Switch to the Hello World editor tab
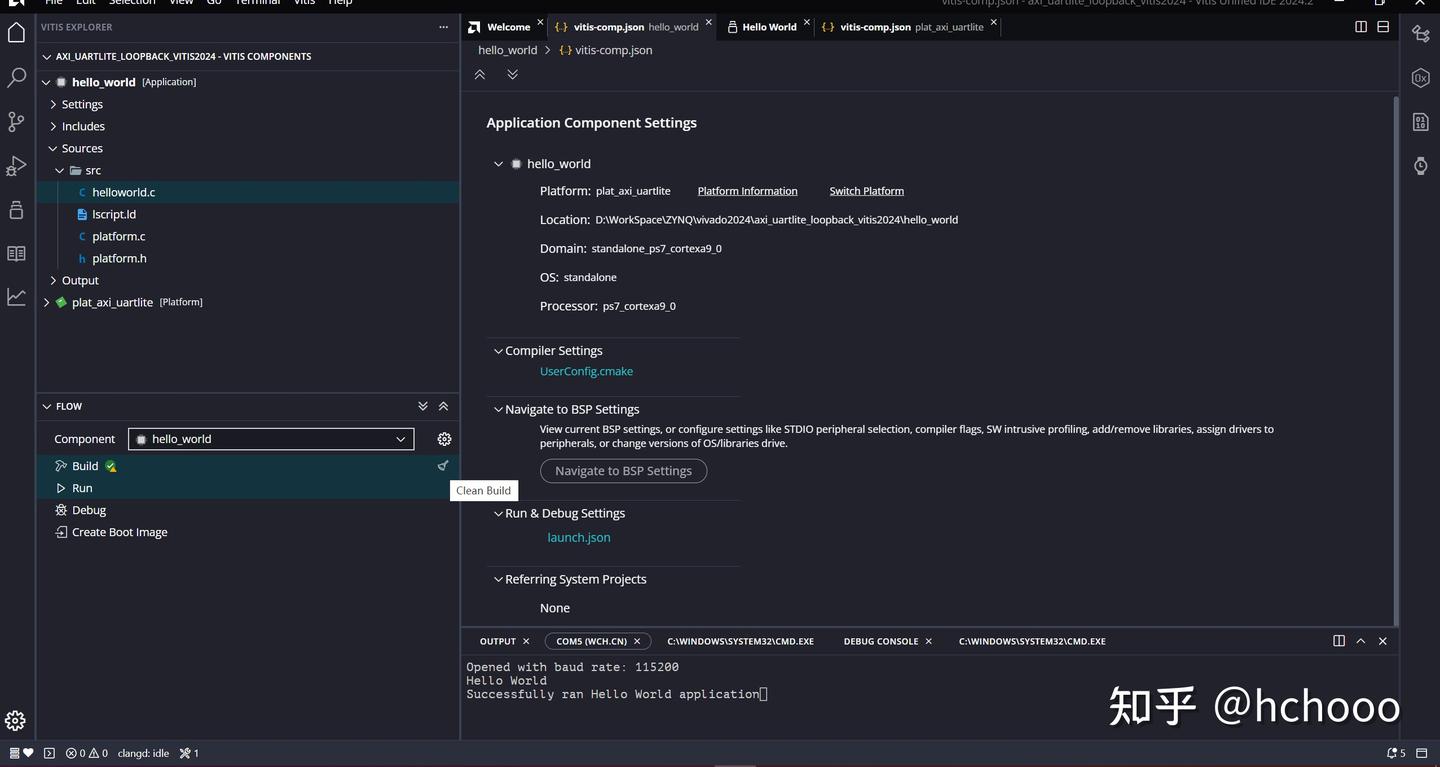The width and height of the screenshot is (1440, 767). [769, 27]
